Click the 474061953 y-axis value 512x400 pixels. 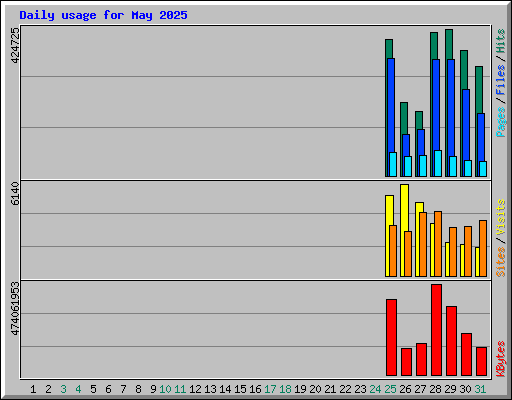coord(15,309)
